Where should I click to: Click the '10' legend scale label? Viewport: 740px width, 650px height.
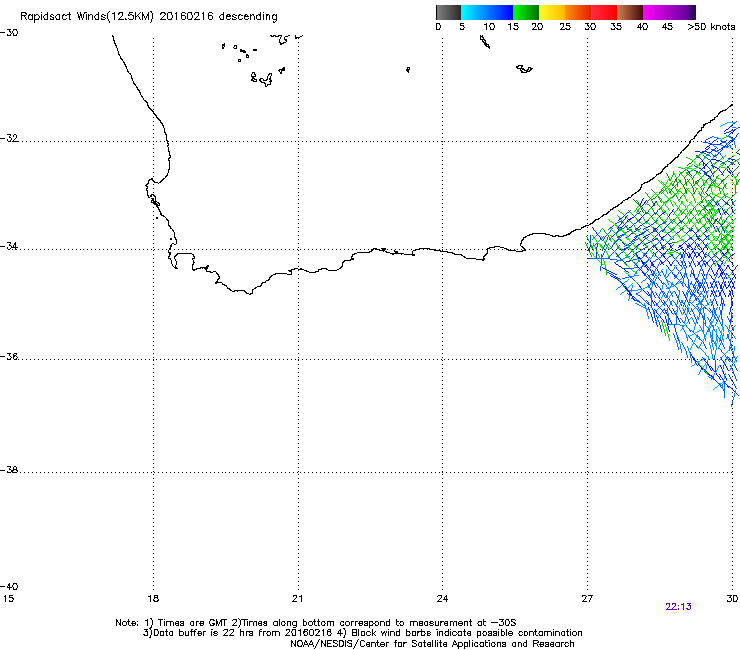pyautogui.click(x=489, y=27)
